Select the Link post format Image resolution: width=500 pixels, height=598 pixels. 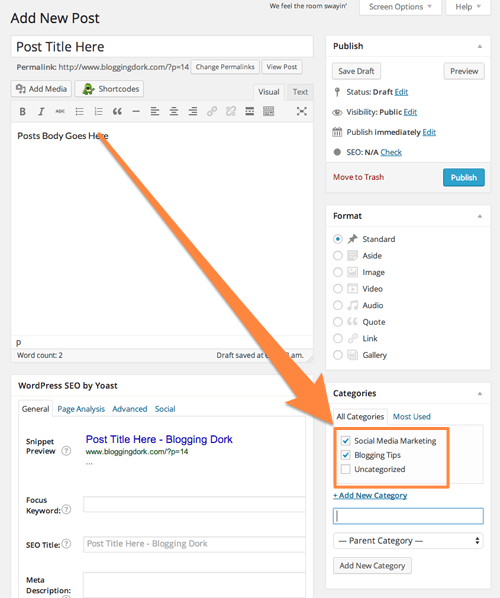point(338,339)
